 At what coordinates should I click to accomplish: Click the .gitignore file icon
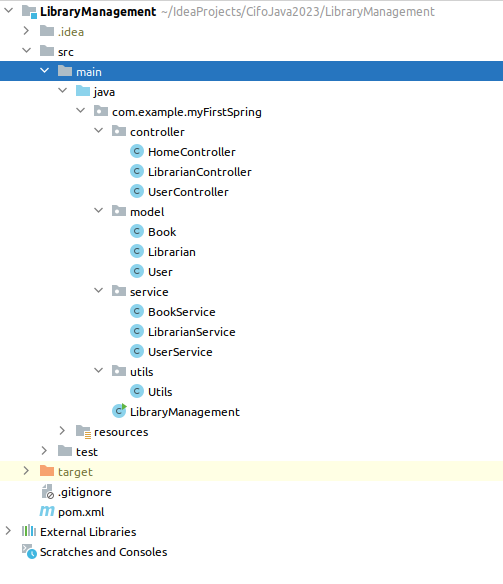[x=48, y=492]
